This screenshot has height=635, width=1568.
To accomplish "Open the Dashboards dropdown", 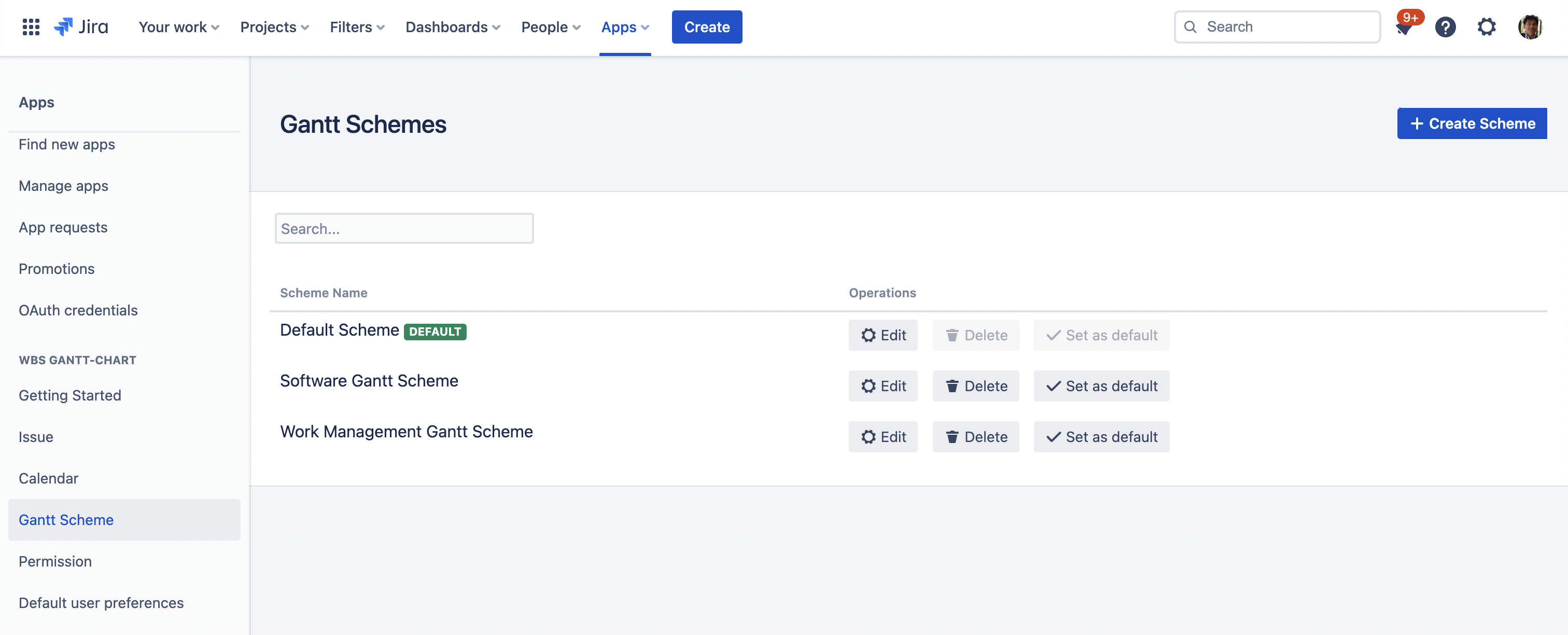I will click(452, 27).
